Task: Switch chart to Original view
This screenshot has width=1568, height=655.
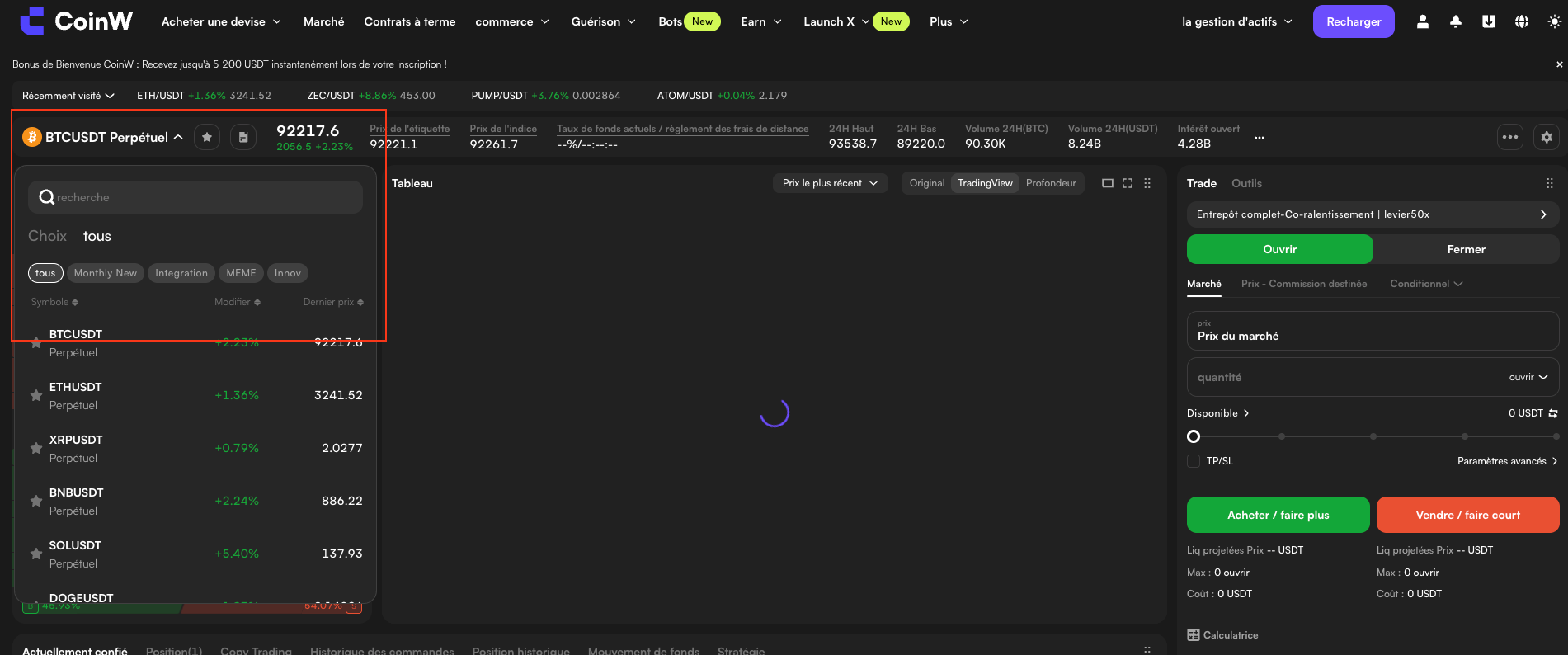Action: tap(927, 183)
